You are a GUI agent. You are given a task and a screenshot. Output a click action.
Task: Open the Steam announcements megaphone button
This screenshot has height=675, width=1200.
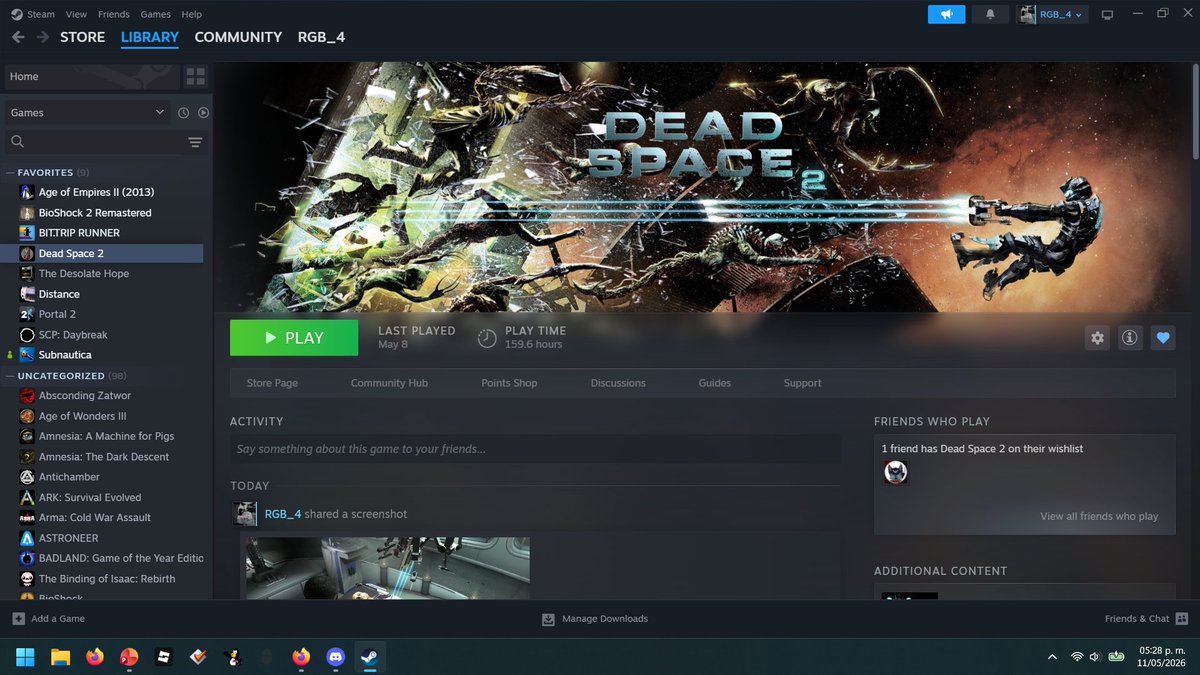(x=946, y=14)
